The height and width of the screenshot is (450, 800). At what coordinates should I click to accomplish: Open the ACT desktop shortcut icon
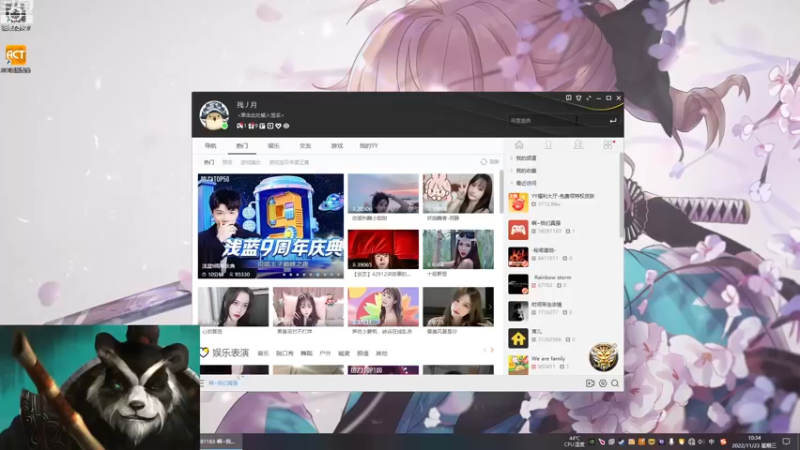pyautogui.click(x=16, y=58)
